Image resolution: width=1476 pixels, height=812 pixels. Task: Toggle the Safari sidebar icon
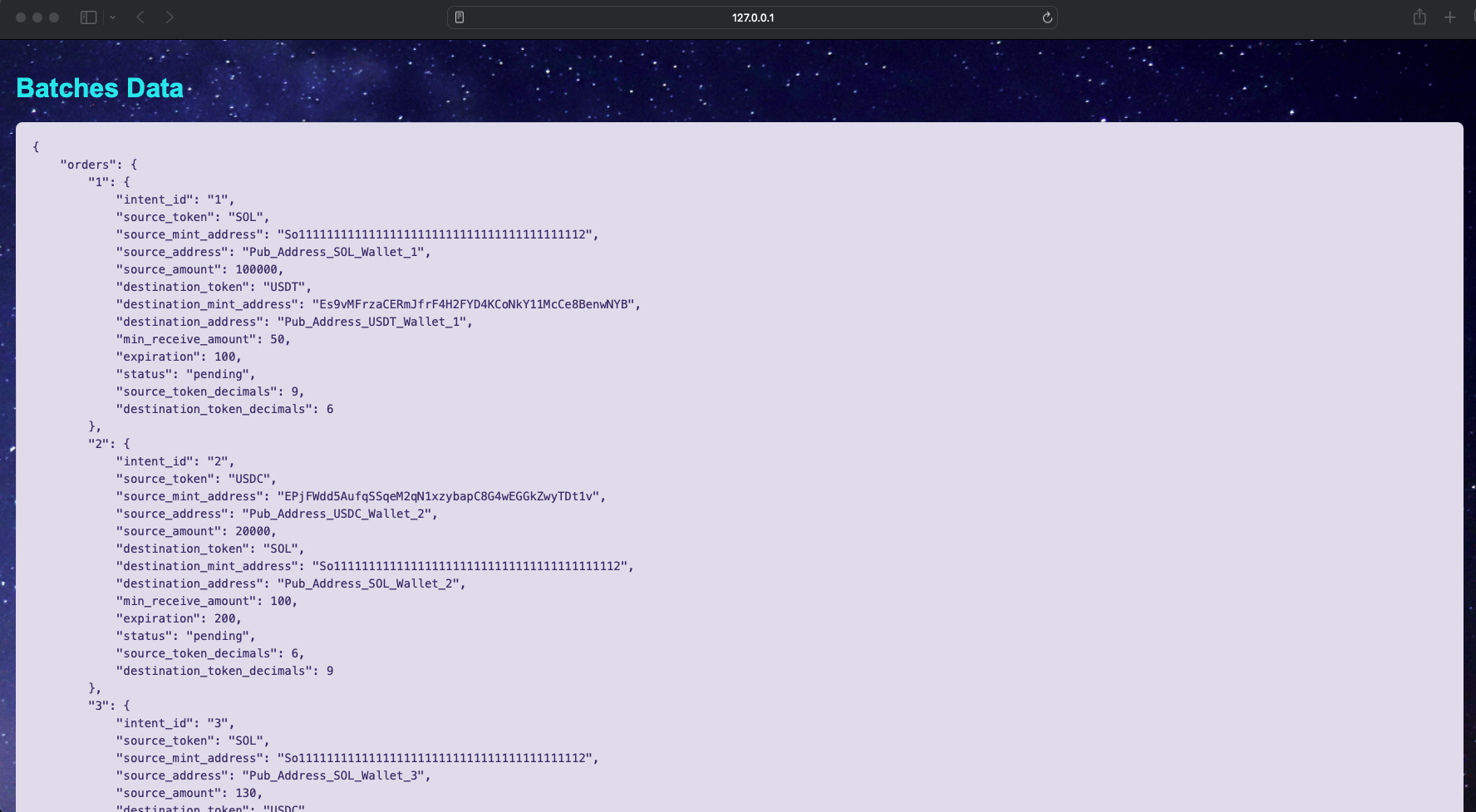(x=88, y=17)
